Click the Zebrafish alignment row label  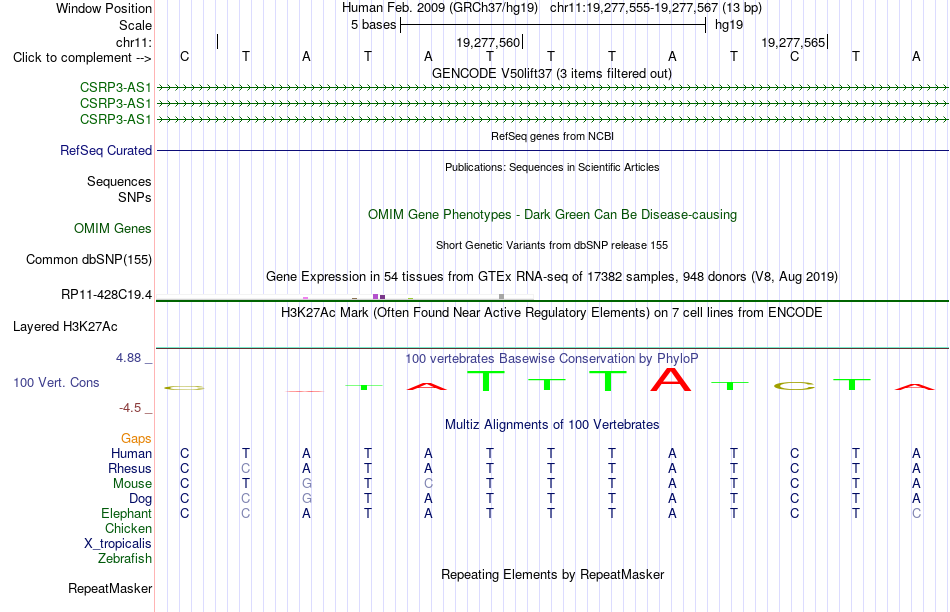(x=125, y=559)
